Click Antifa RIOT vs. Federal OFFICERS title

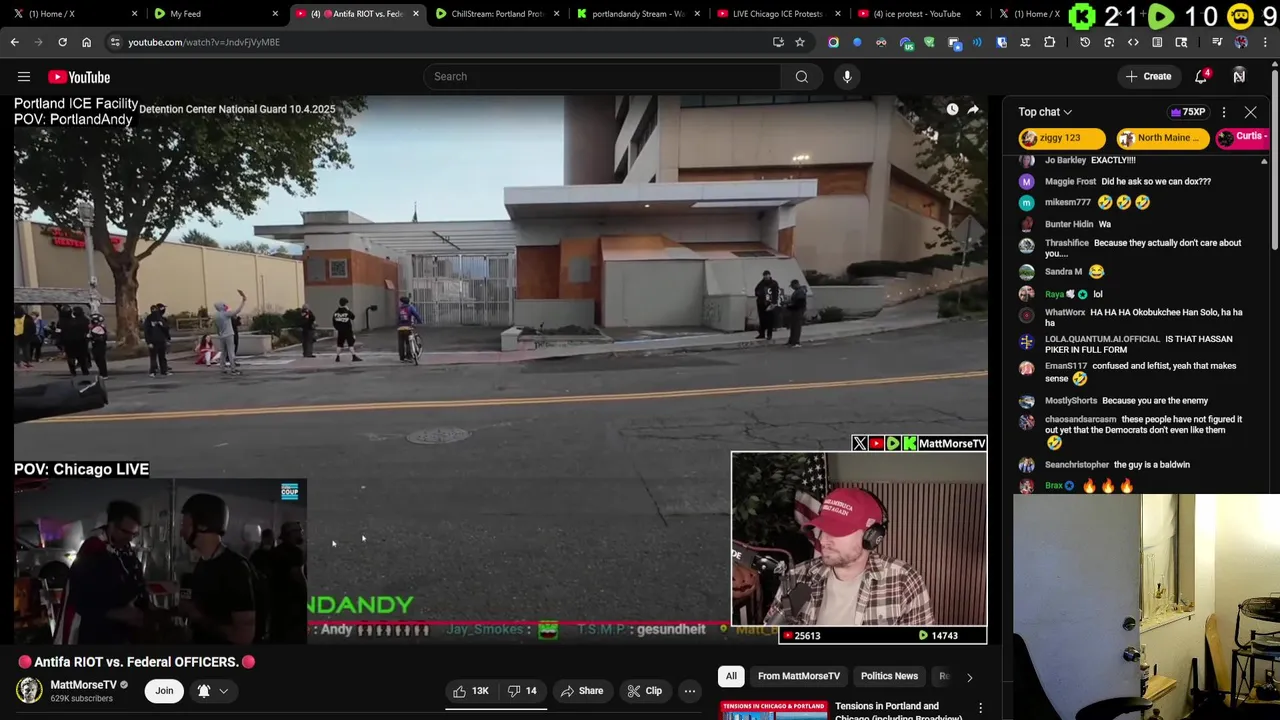tap(136, 662)
